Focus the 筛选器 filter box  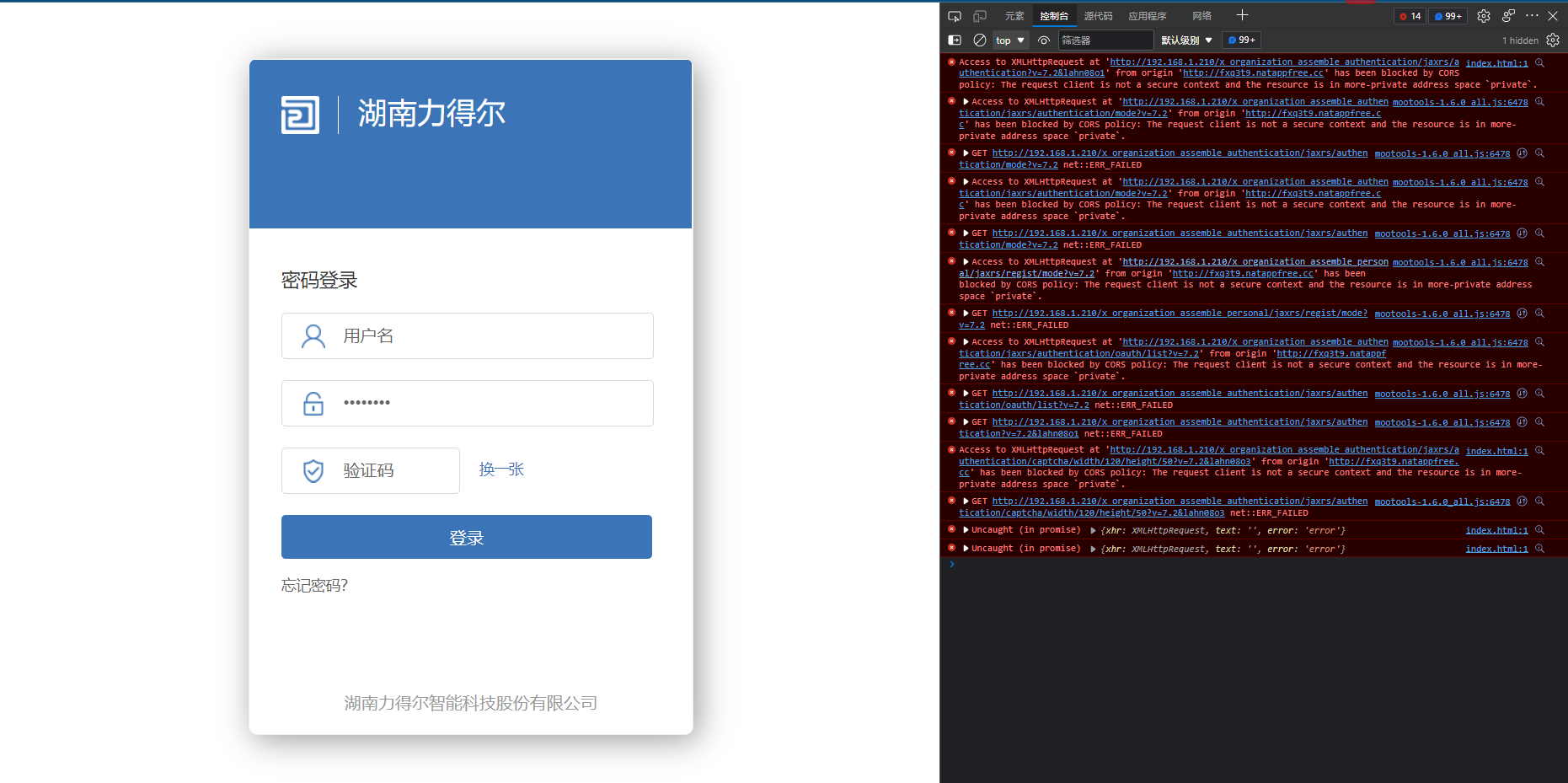1105,40
